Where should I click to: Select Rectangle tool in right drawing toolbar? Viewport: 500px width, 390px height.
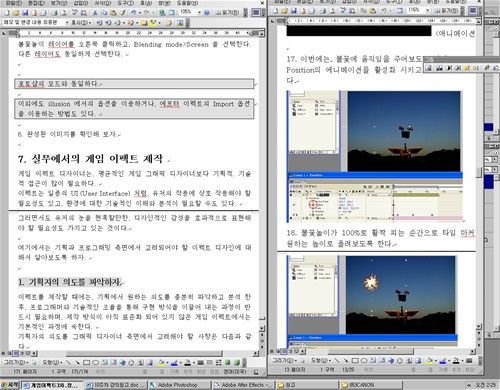[x=355, y=361]
